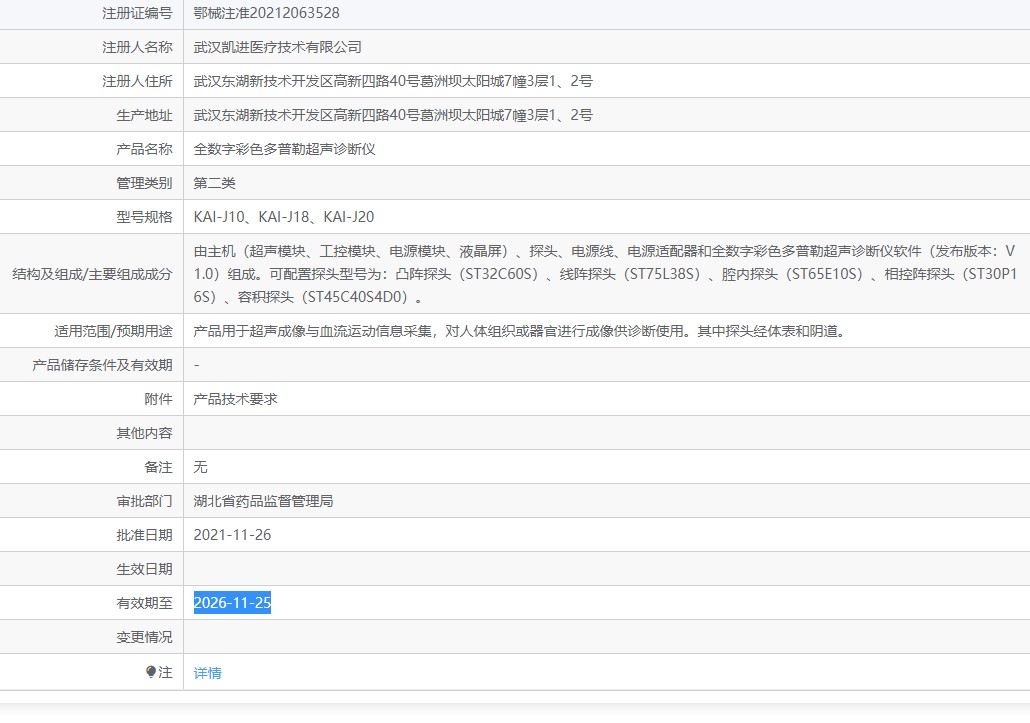Select product name 全数字彩色多普勒超声诊断仪

click(284, 149)
